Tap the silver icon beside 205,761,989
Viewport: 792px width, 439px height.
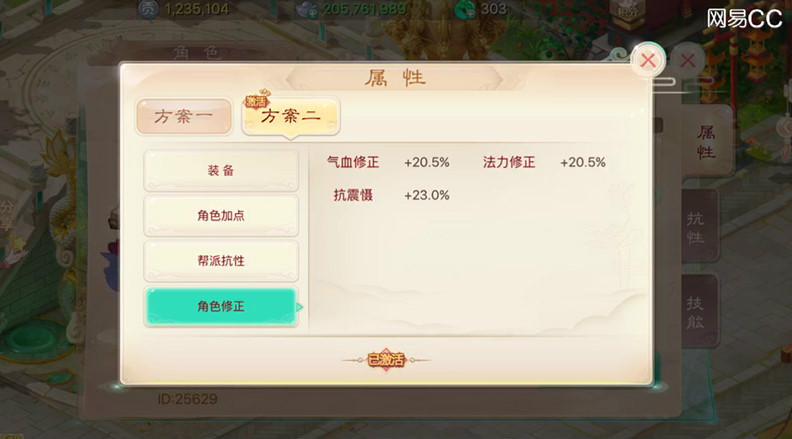(x=307, y=9)
